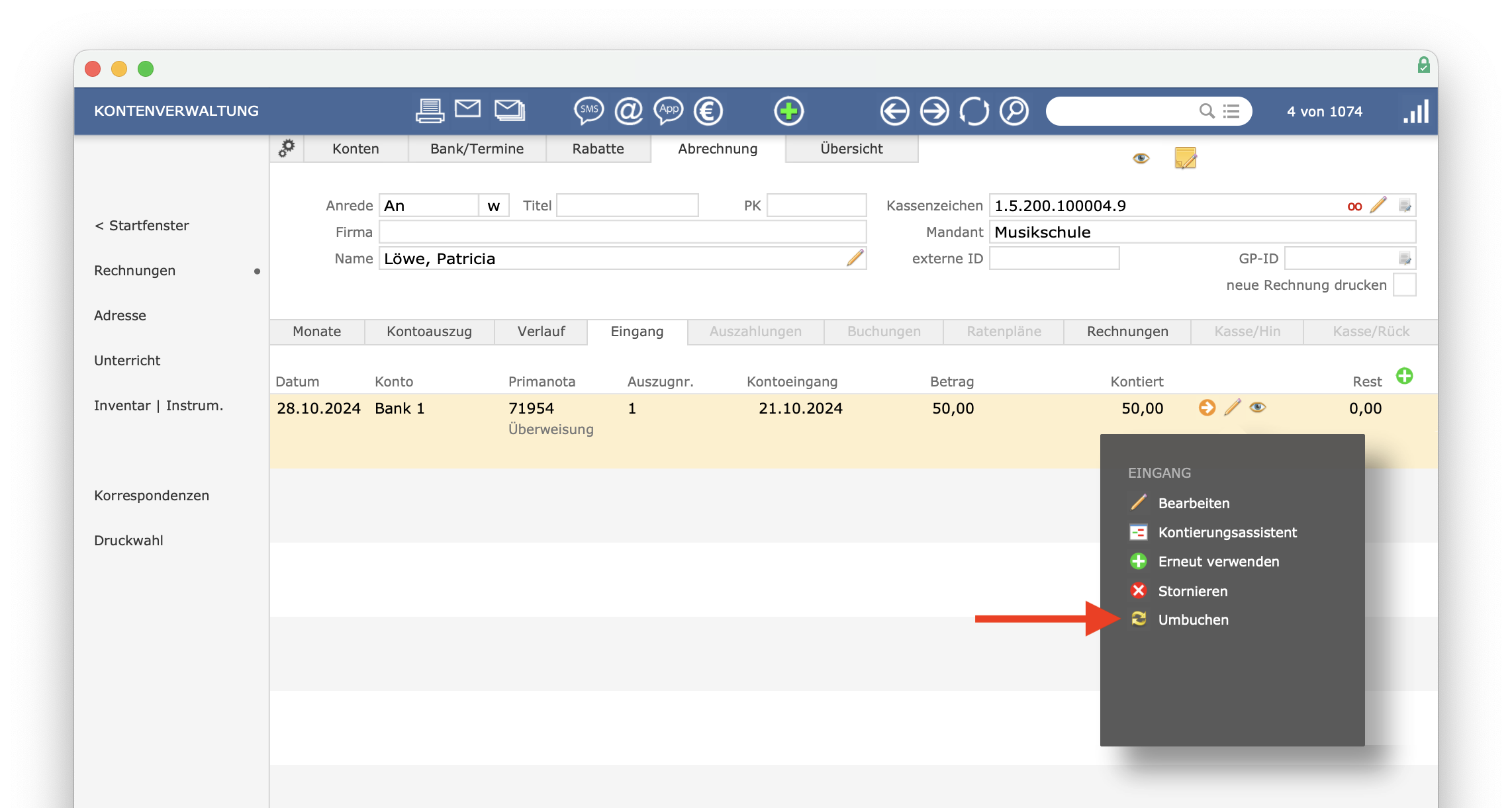This screenshot has height=808, width=1512.
Task: Open the SMS speech bubble icon
Action: 589,111
